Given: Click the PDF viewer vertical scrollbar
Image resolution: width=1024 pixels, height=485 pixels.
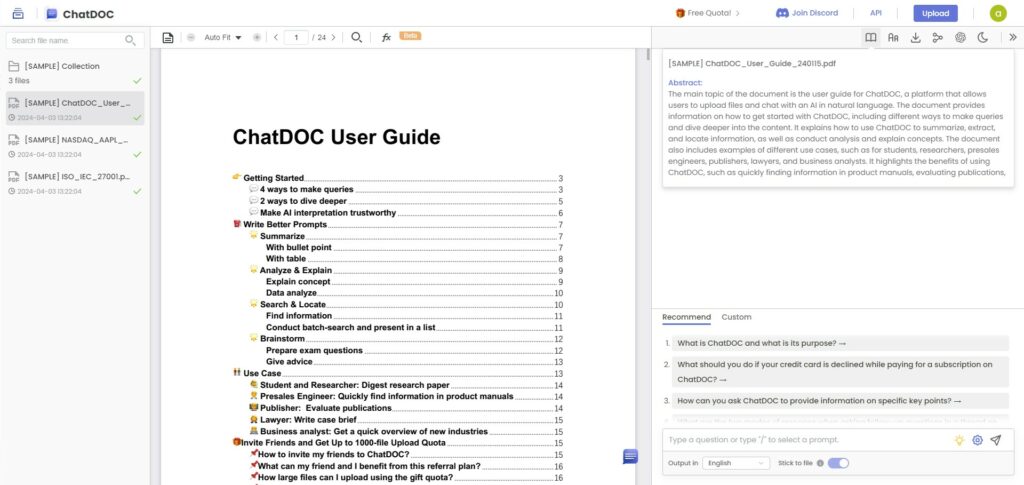Looking at the screenshot, I should 648,54.
